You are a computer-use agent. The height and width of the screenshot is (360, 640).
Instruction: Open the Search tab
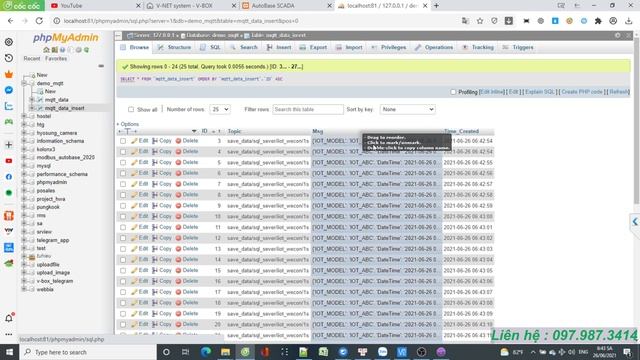point(244,47)
